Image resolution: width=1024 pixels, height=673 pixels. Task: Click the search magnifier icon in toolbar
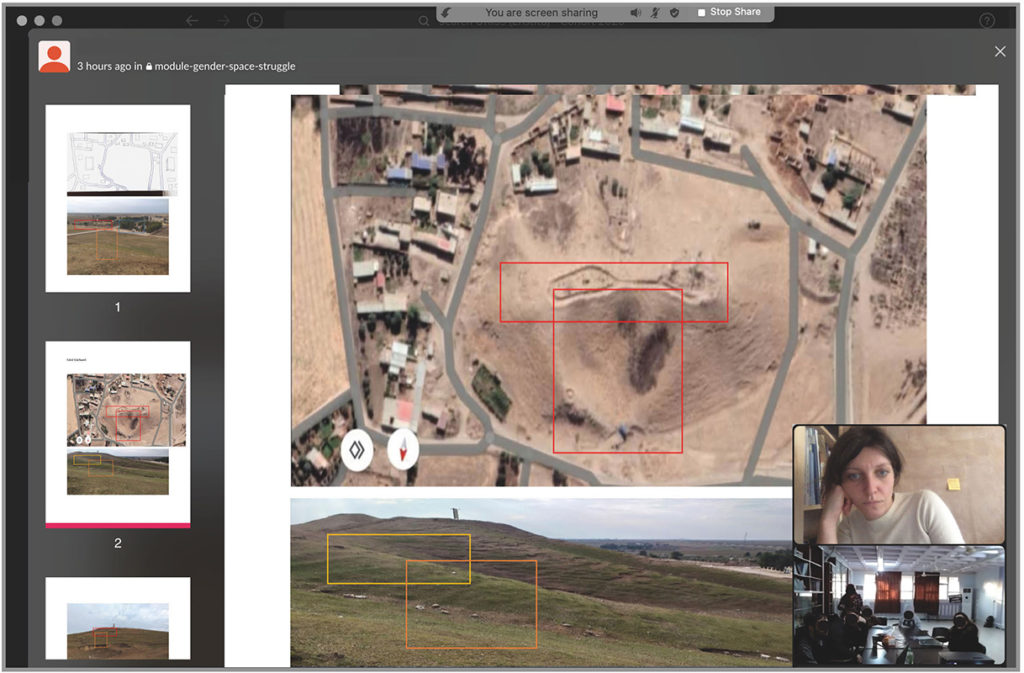[424, 22]
